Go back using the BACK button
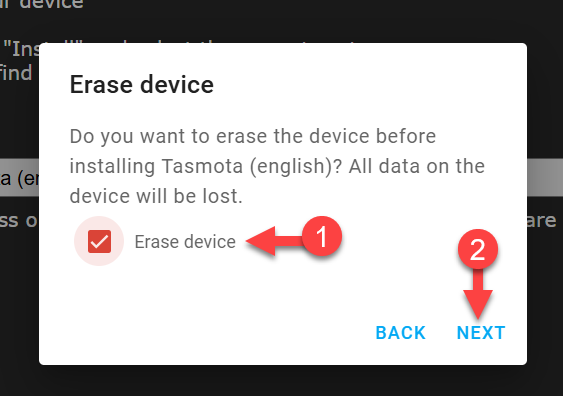Viewport: 563px width, 396px height. 401,333
